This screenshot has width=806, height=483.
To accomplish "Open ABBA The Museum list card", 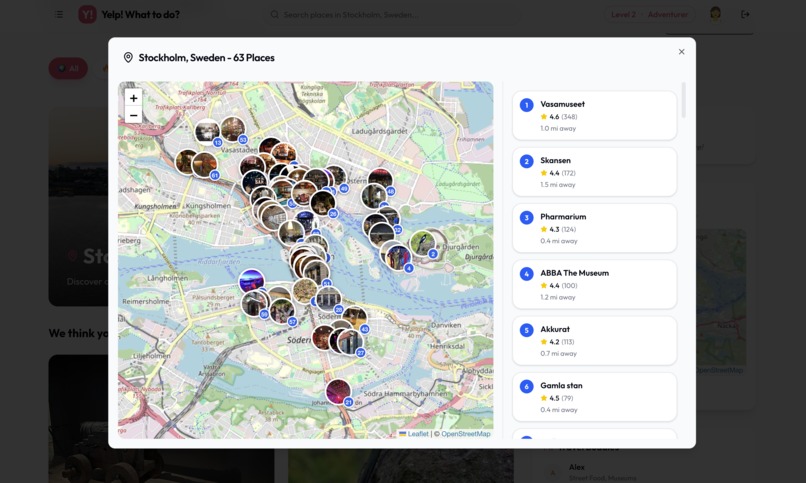I will [594, 284].
